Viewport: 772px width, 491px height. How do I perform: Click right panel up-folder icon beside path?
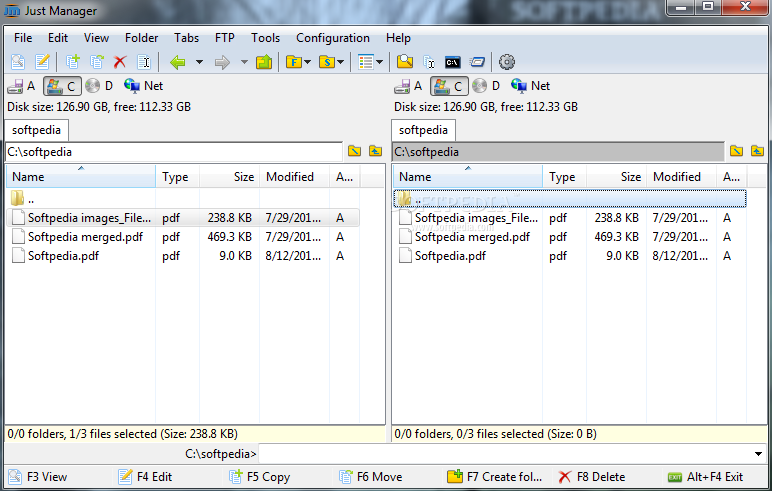(x=757, y=151)
